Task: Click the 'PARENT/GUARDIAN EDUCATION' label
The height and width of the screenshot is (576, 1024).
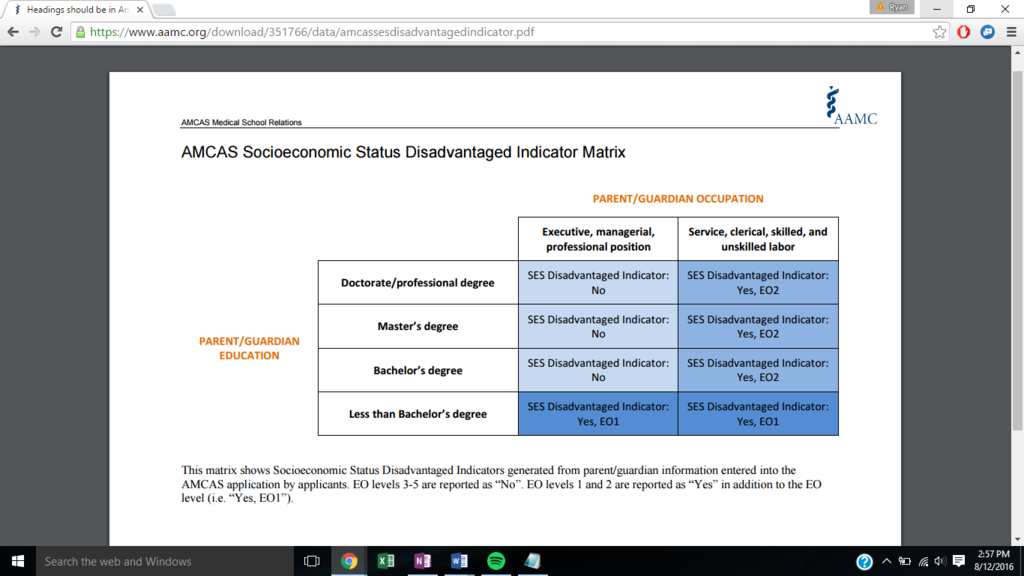Action: tap(249, 348)
